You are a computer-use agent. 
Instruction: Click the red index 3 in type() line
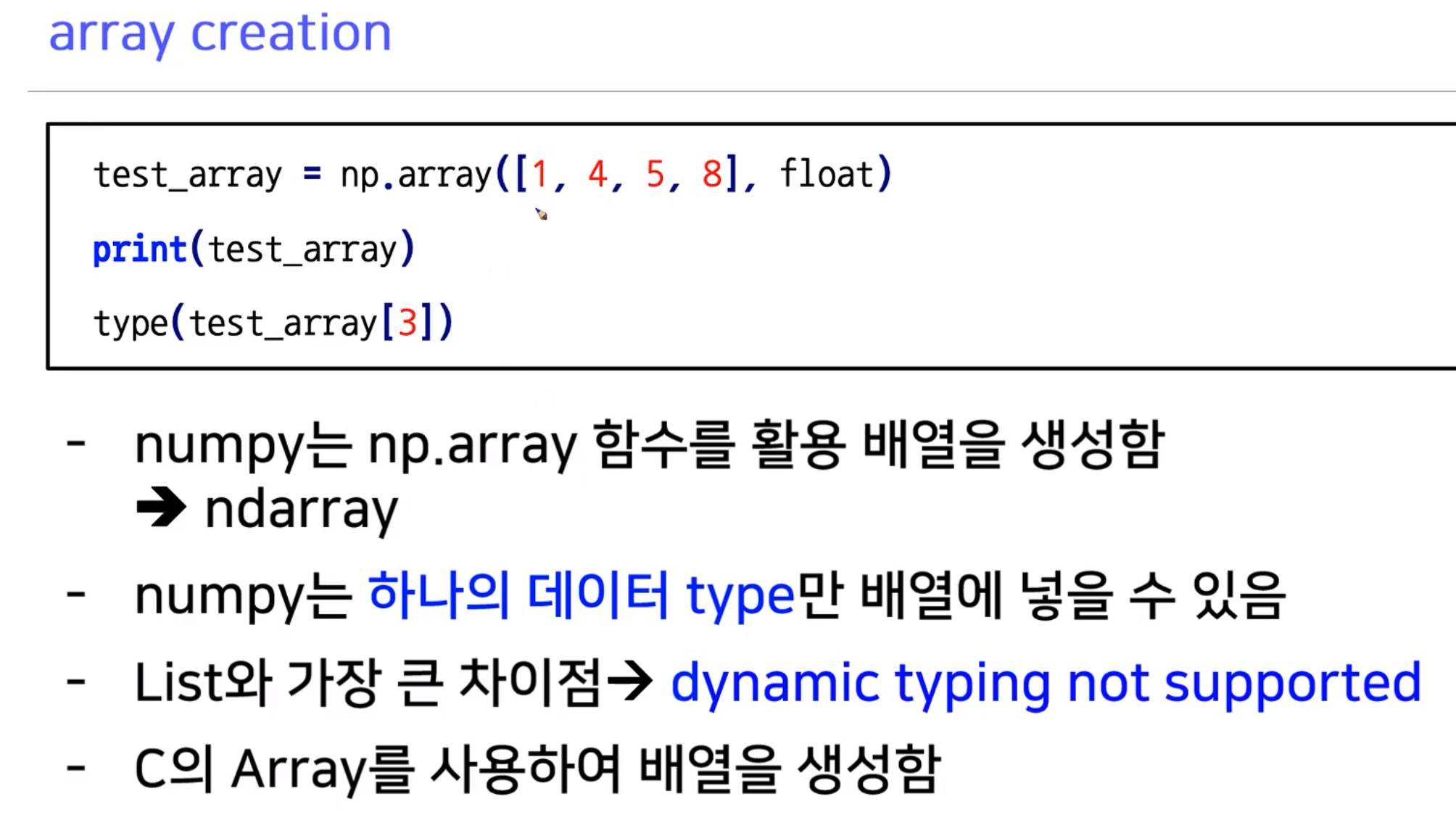[x=408, y=323]
